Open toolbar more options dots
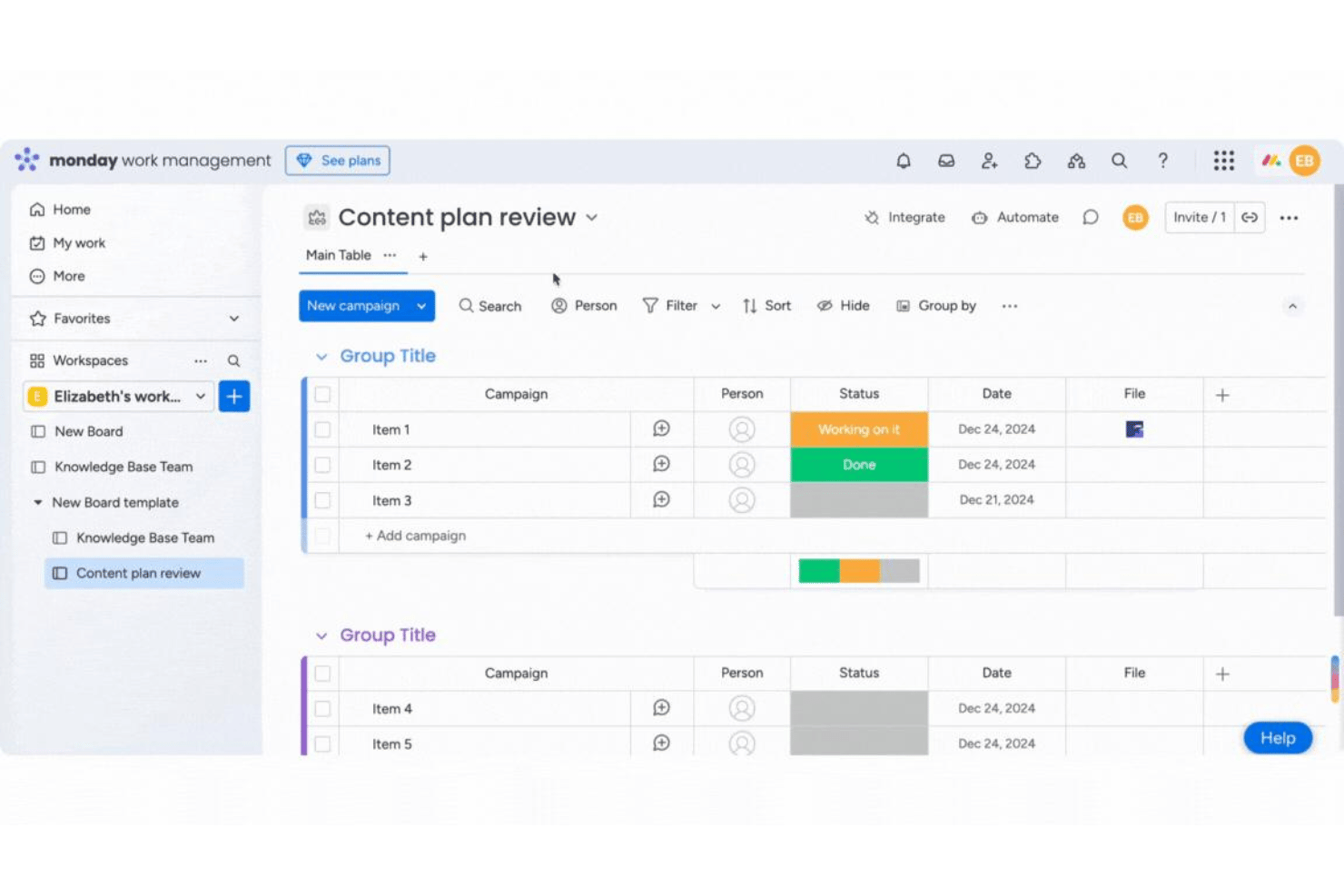 1009,306
